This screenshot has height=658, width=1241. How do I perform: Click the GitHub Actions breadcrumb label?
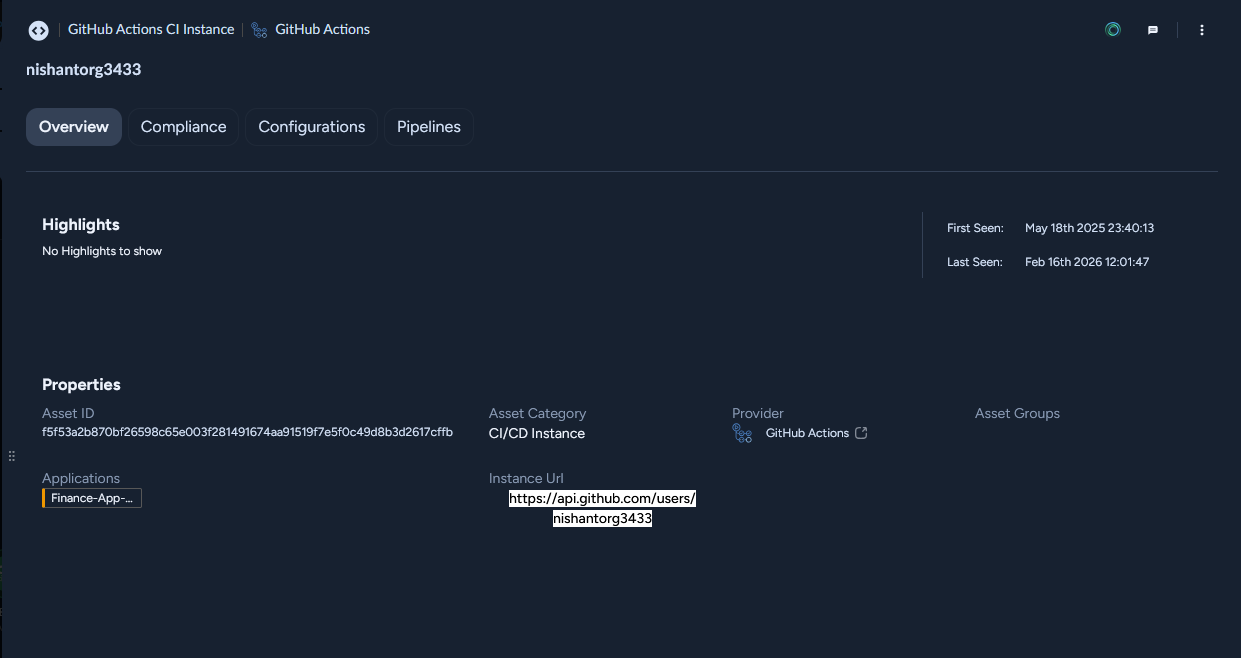322,30
